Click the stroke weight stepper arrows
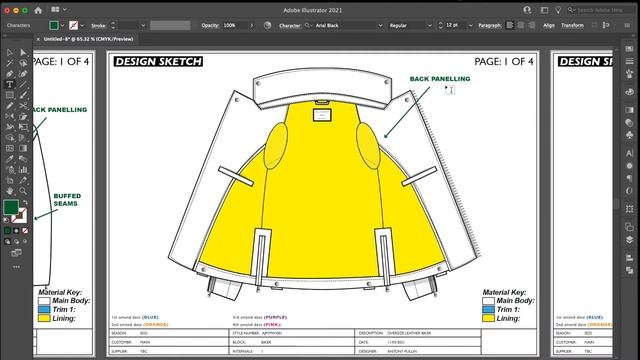This screenshot has width=640, height=360. 113,25
